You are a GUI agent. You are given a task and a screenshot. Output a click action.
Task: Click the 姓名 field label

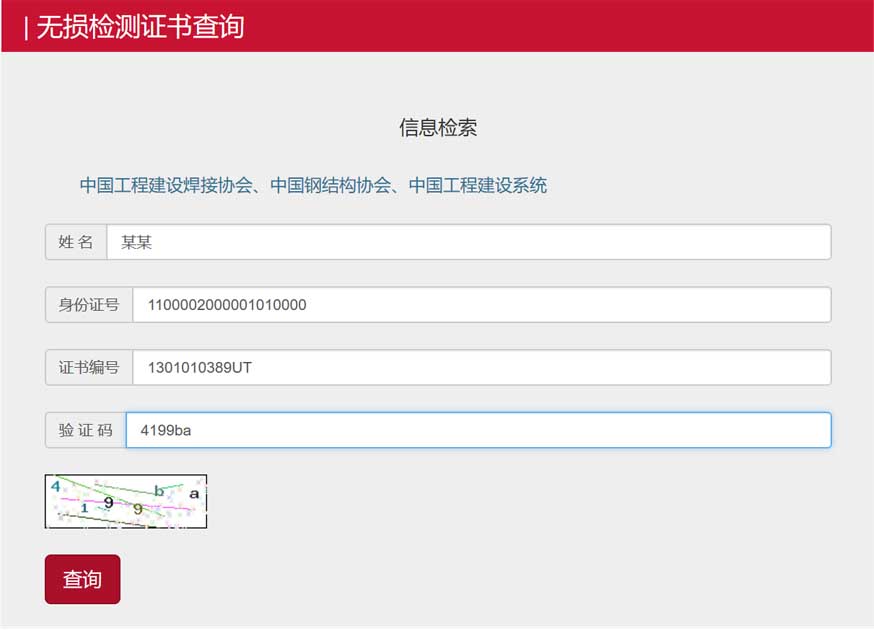coord(76,242)
